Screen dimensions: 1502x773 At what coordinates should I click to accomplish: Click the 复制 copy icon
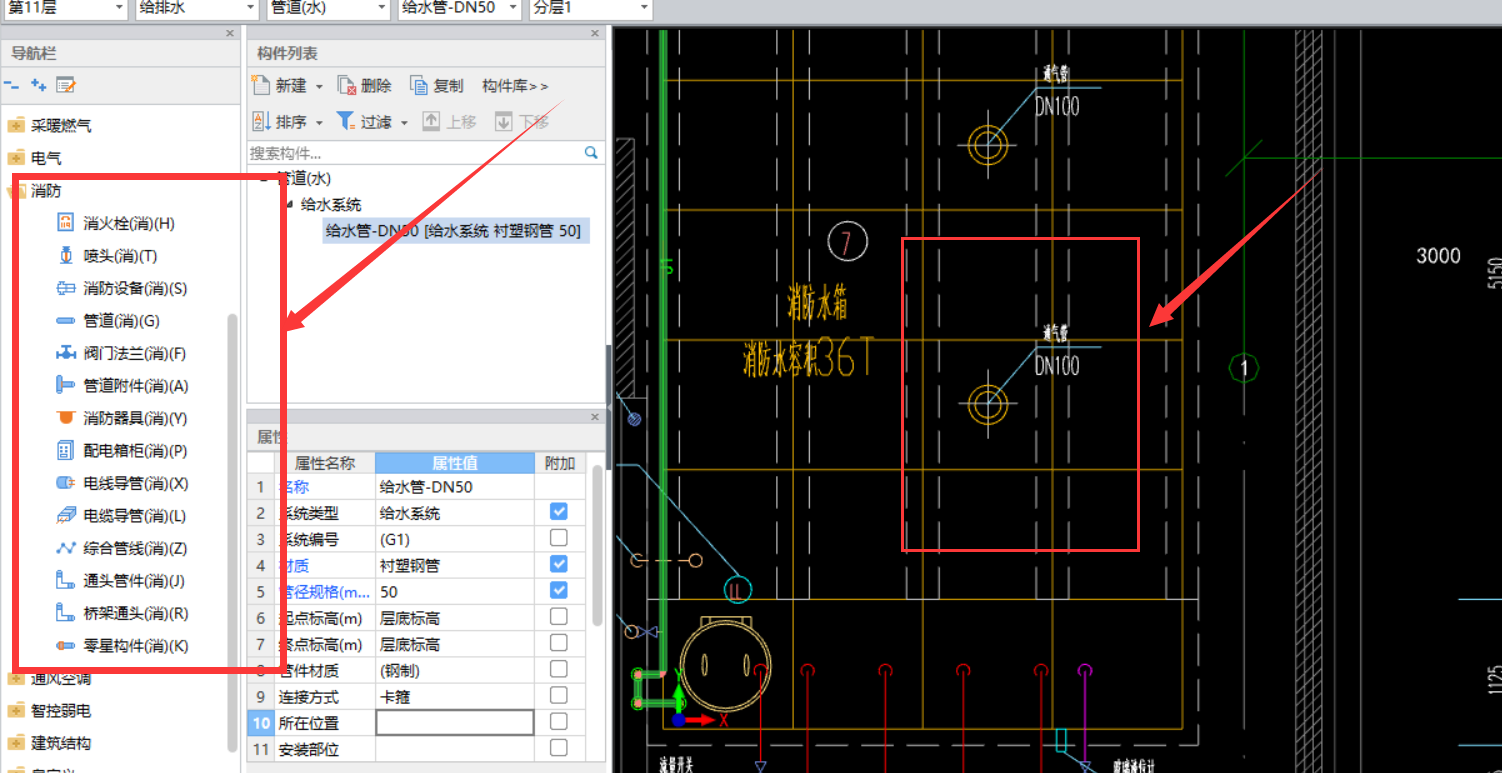click(420, 86)
